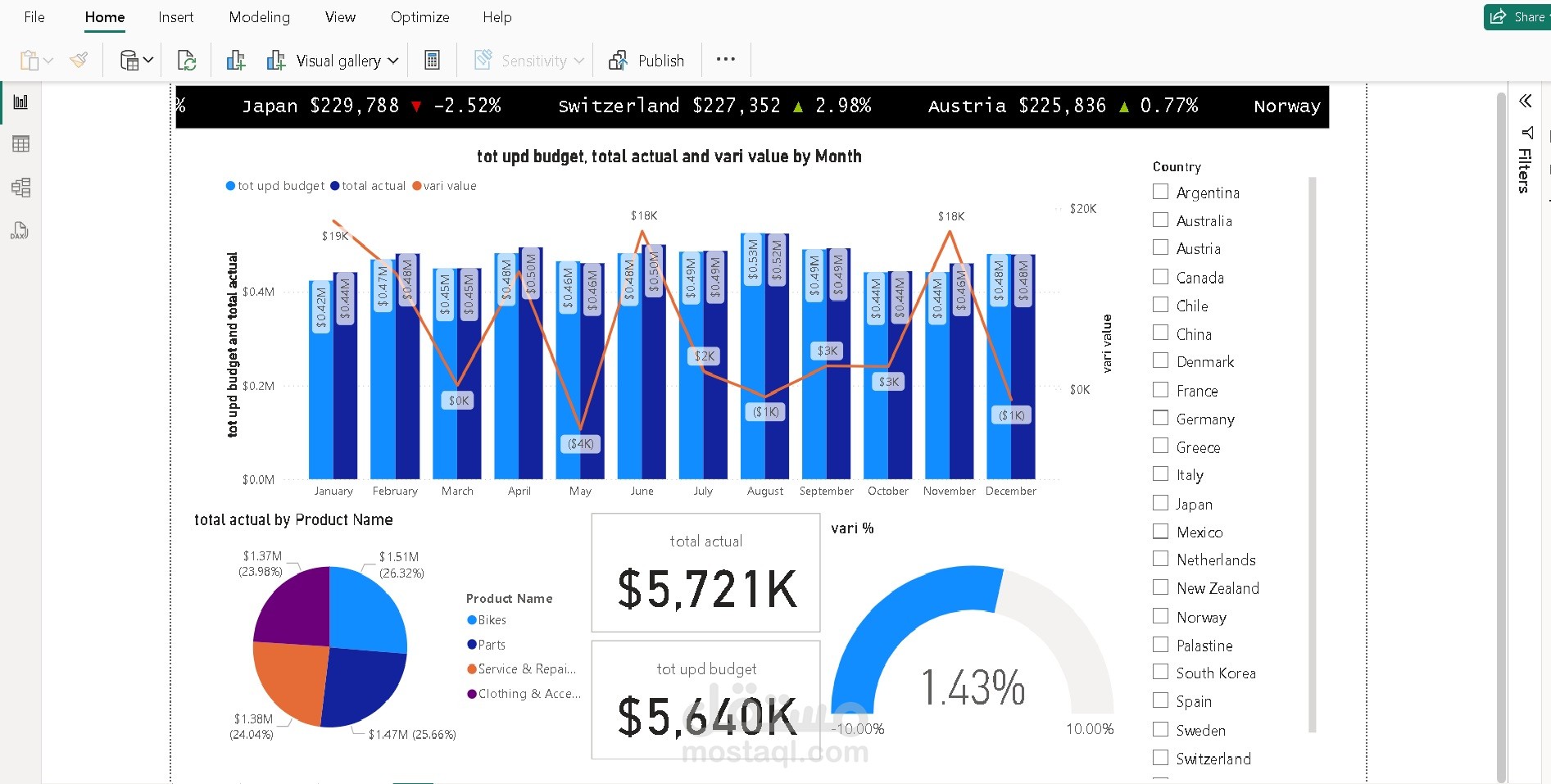This screenshot has width=1551, height=784.
Task: Click the Sensitivity label icon
Action: coord(483,60)
